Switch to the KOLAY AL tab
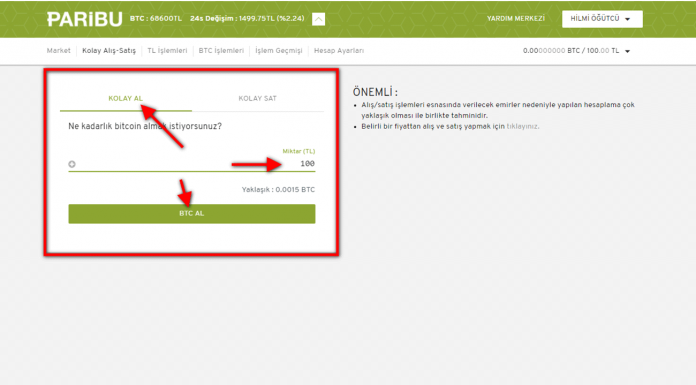696x385 pixels. pos(126,99)
